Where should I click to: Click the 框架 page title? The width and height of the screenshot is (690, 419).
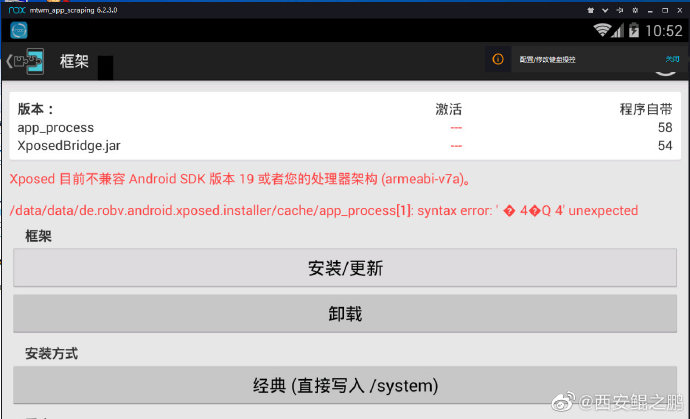[74, 61]
